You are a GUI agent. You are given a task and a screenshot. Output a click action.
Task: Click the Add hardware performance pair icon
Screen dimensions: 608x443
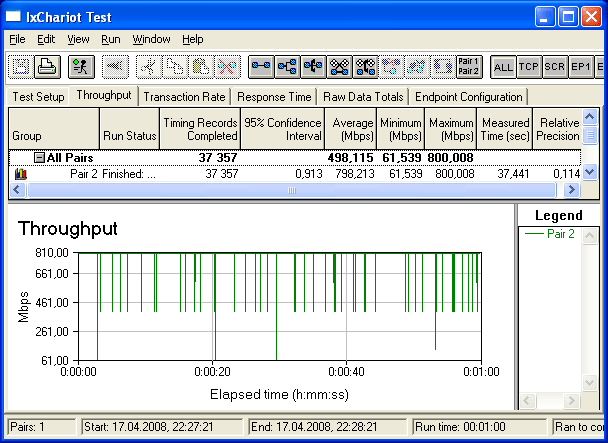313,67
